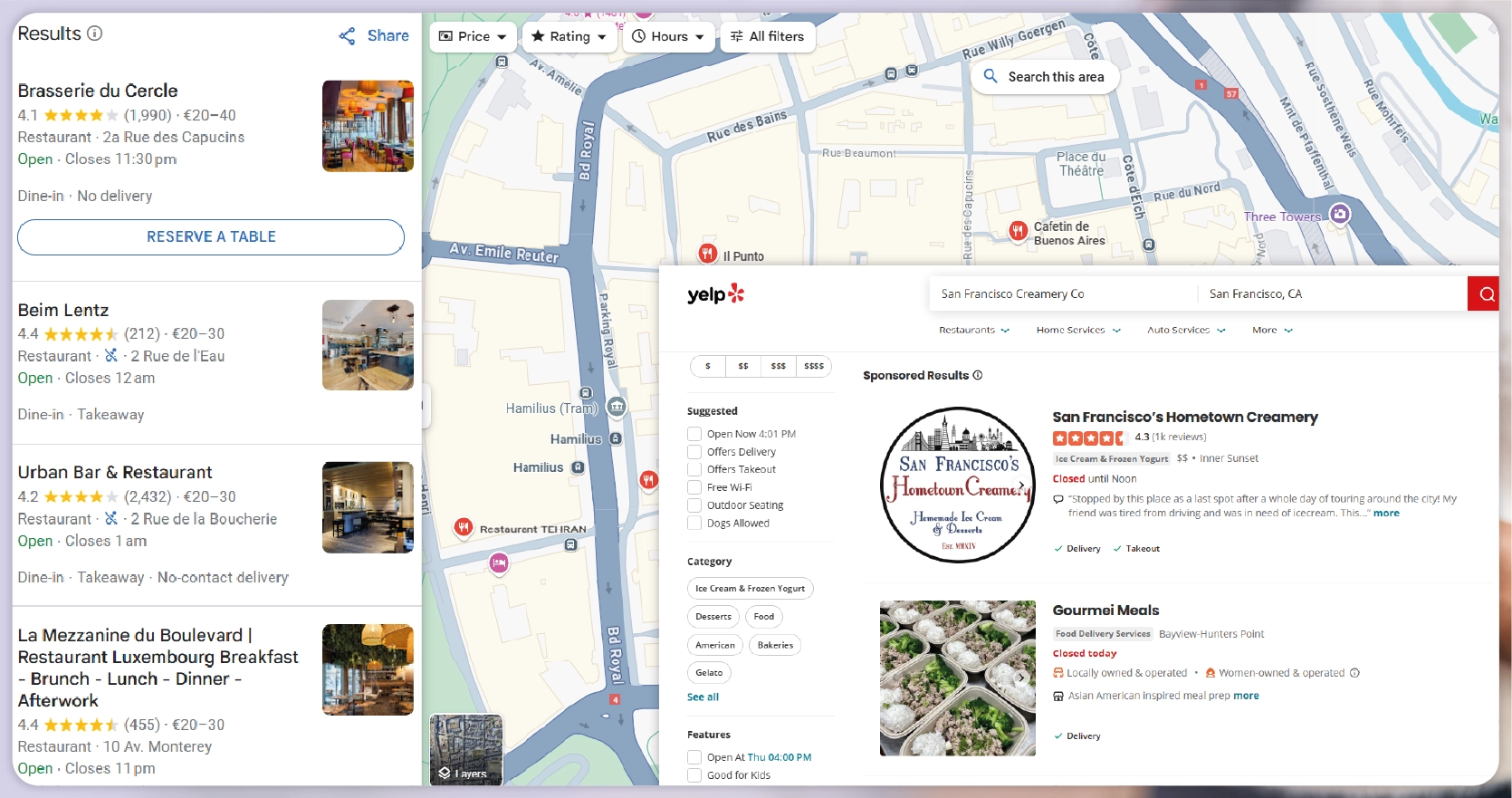
Task: Tick the Good for Kids checkbox
Action: pyautogui.click(x=694, y=775)
